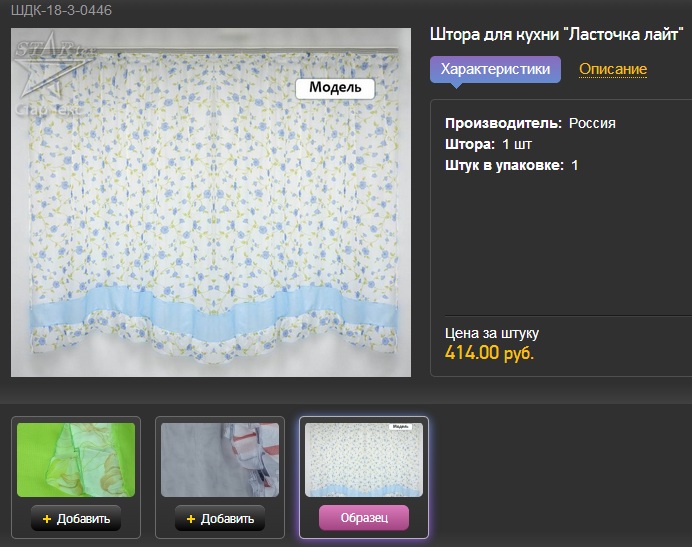Screen dimensions: 692x547
Task: Select the blue floral curtain thumbnail
Action: coord(364,460)
